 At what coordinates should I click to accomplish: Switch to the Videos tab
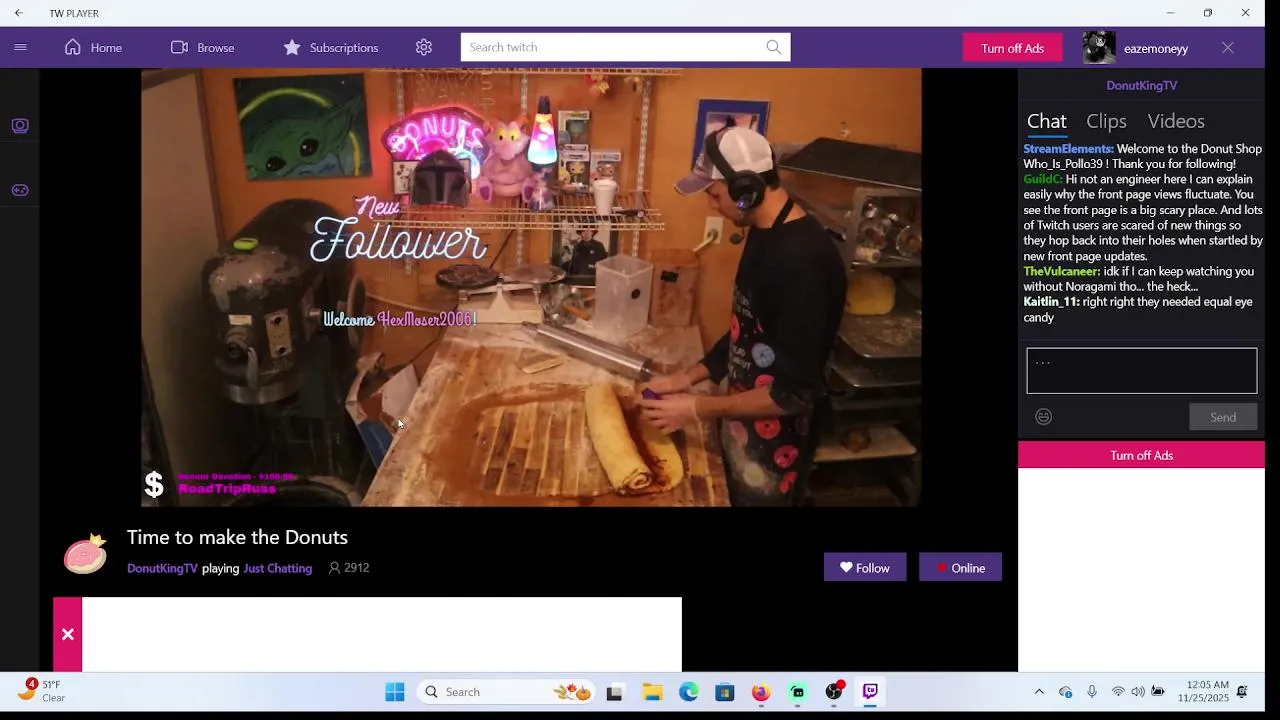[x=1176, y=121]
